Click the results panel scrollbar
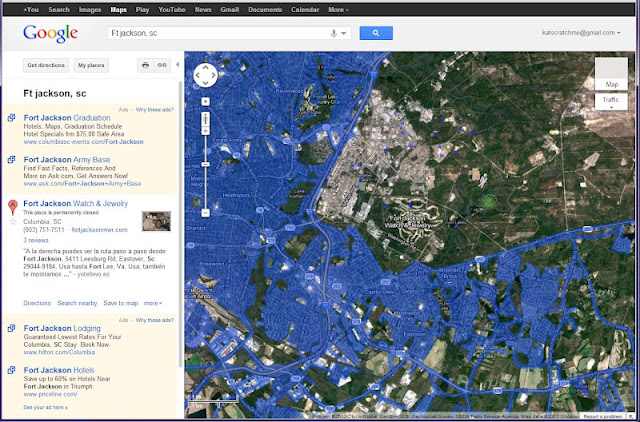Screen dimensions: 640x422 [181, 222]
